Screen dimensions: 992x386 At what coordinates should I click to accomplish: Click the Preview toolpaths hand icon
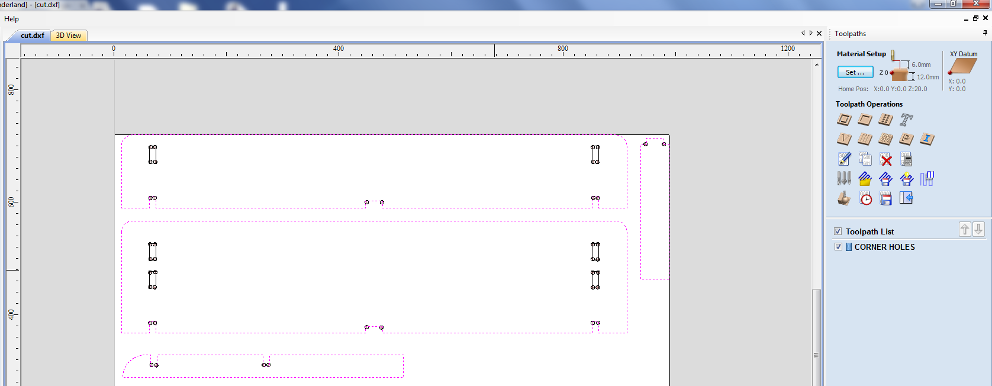point(843,199)
